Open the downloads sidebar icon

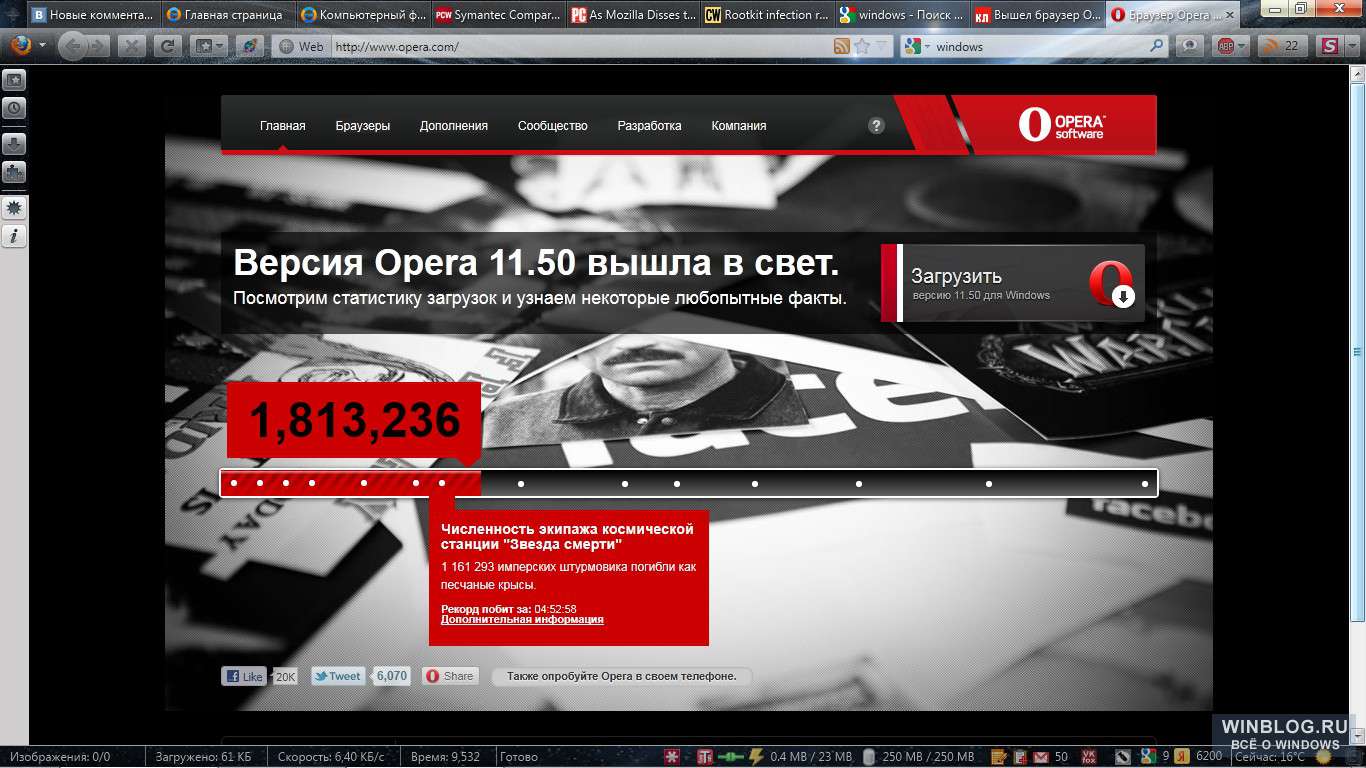(x=15, y=144)
